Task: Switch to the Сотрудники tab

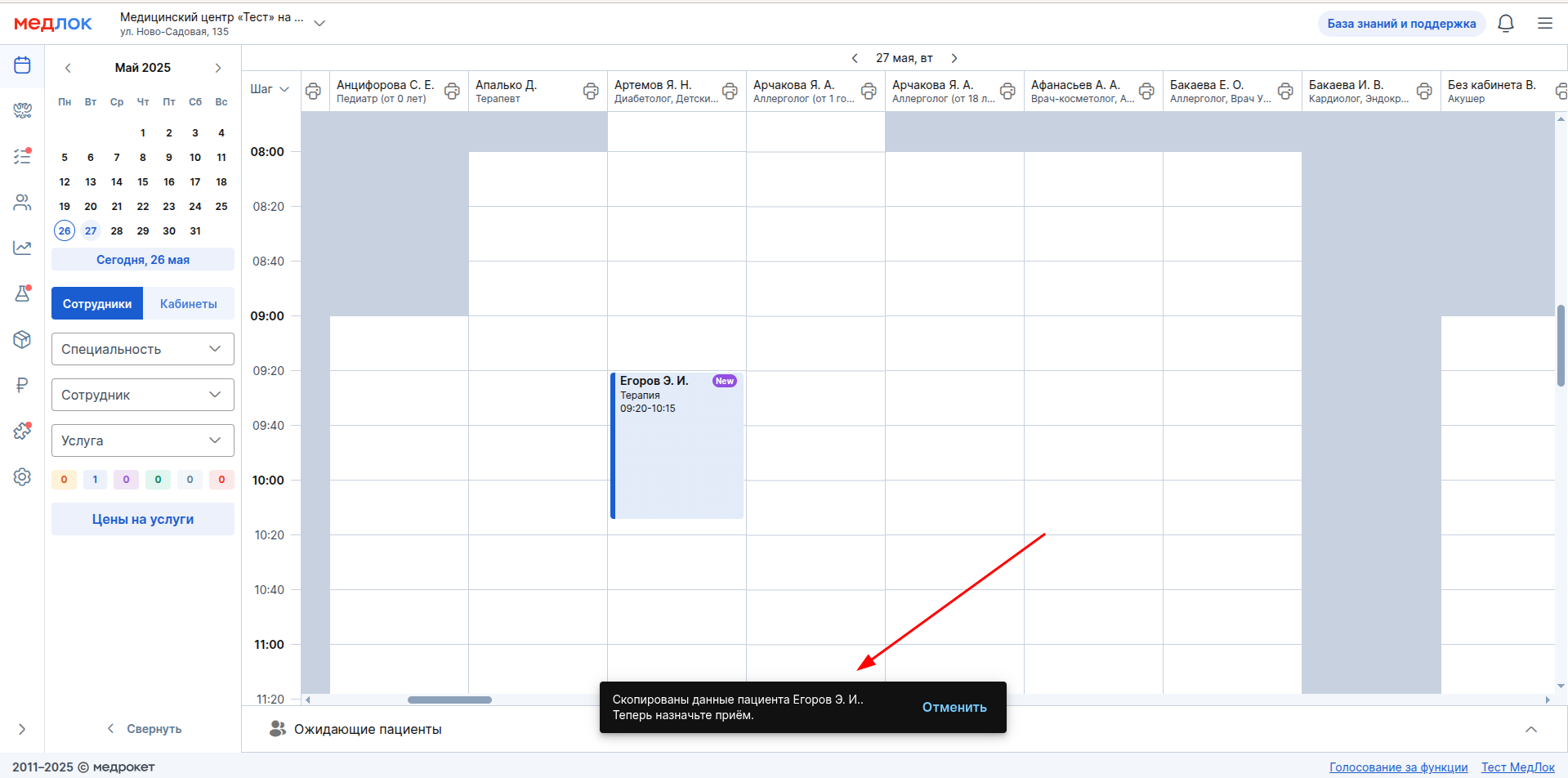Action: coord(97,303)
